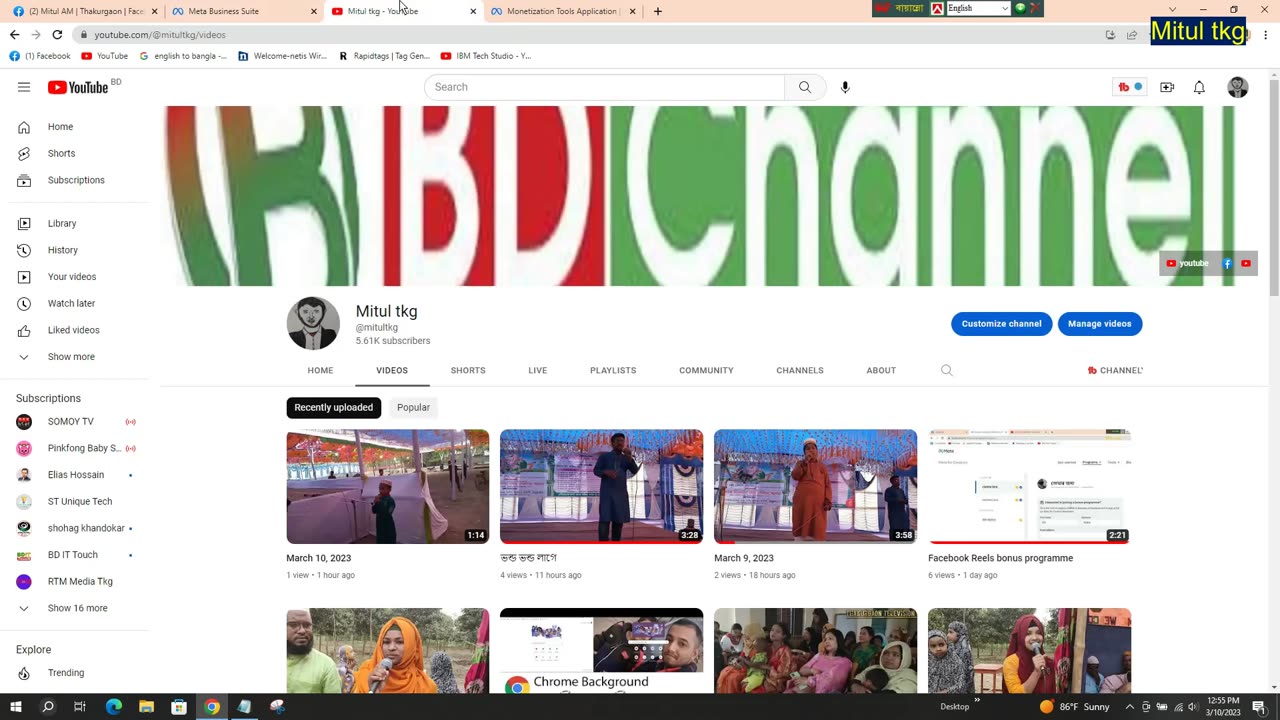
Task: Open March 10, 2023 video thumbnail
Action: (388, 487)
